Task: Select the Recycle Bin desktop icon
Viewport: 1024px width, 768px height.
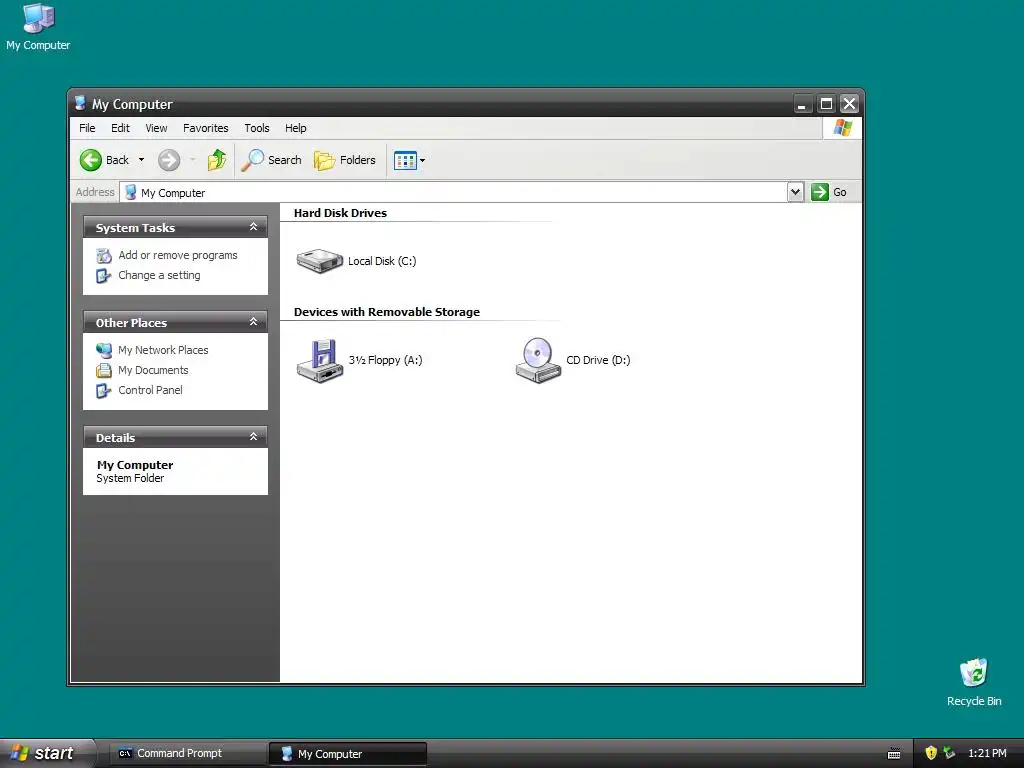Action: coord(974,682)
